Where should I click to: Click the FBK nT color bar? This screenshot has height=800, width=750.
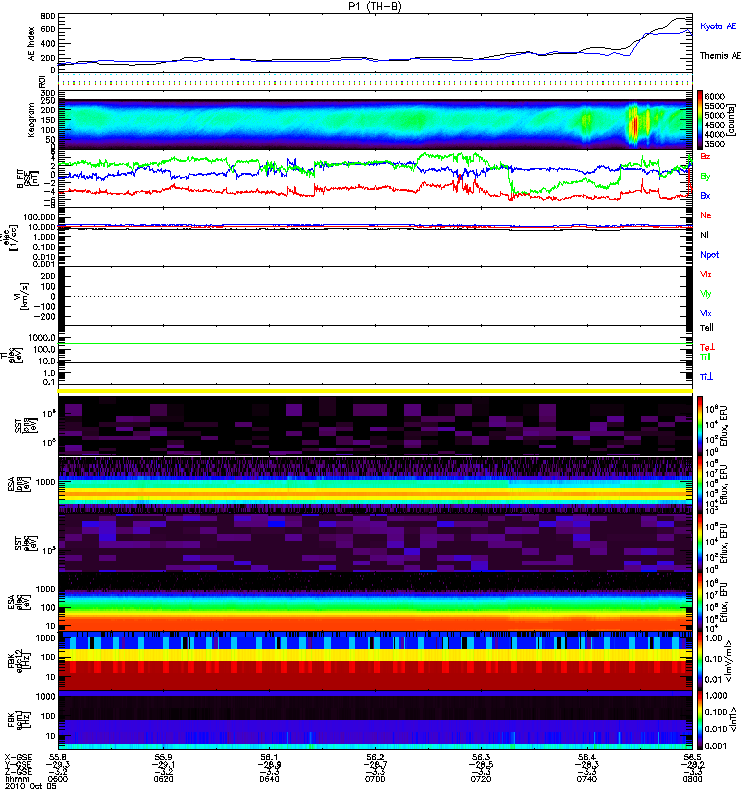click(700, 720)
